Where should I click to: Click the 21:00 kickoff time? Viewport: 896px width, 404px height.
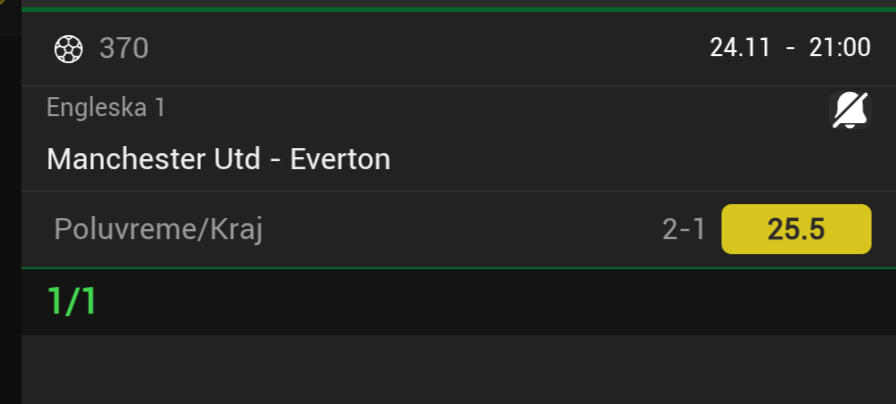pyautogui.click(x=840, y=48)
